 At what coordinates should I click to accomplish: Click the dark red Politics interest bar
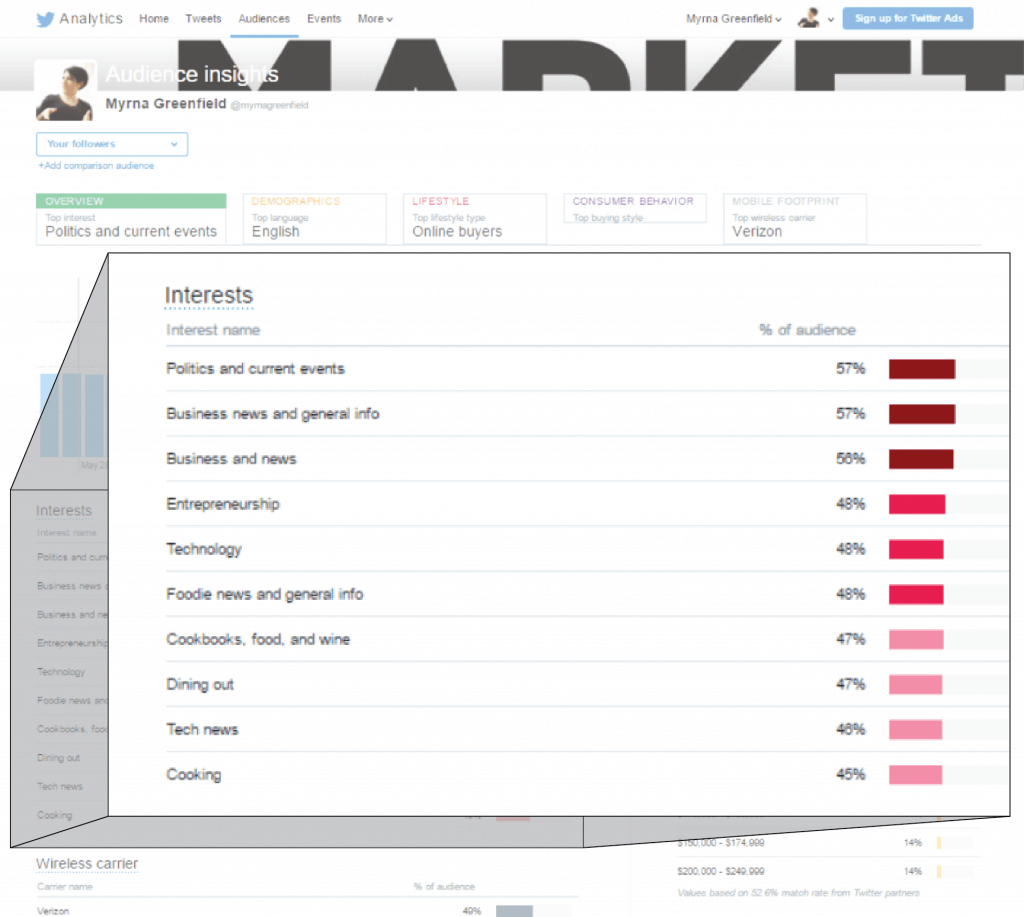tap(921, 369)
